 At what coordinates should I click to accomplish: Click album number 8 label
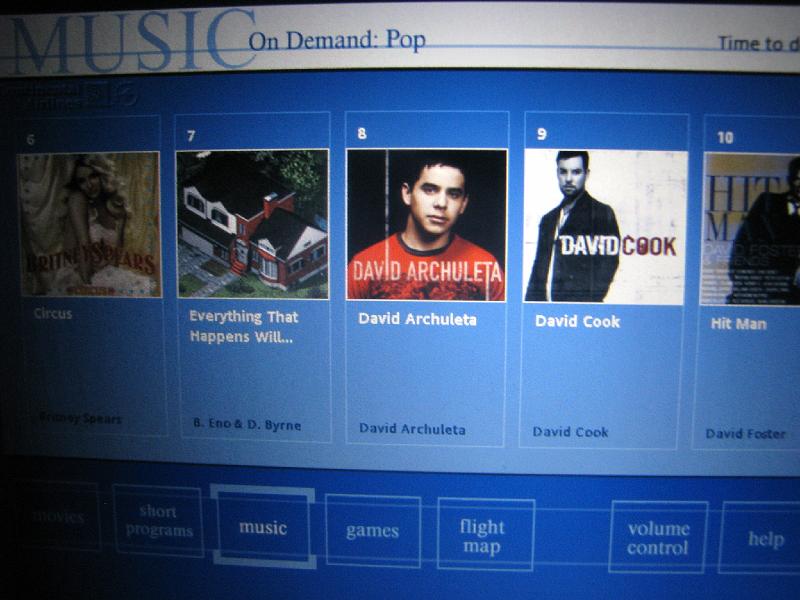pos(362,133)
